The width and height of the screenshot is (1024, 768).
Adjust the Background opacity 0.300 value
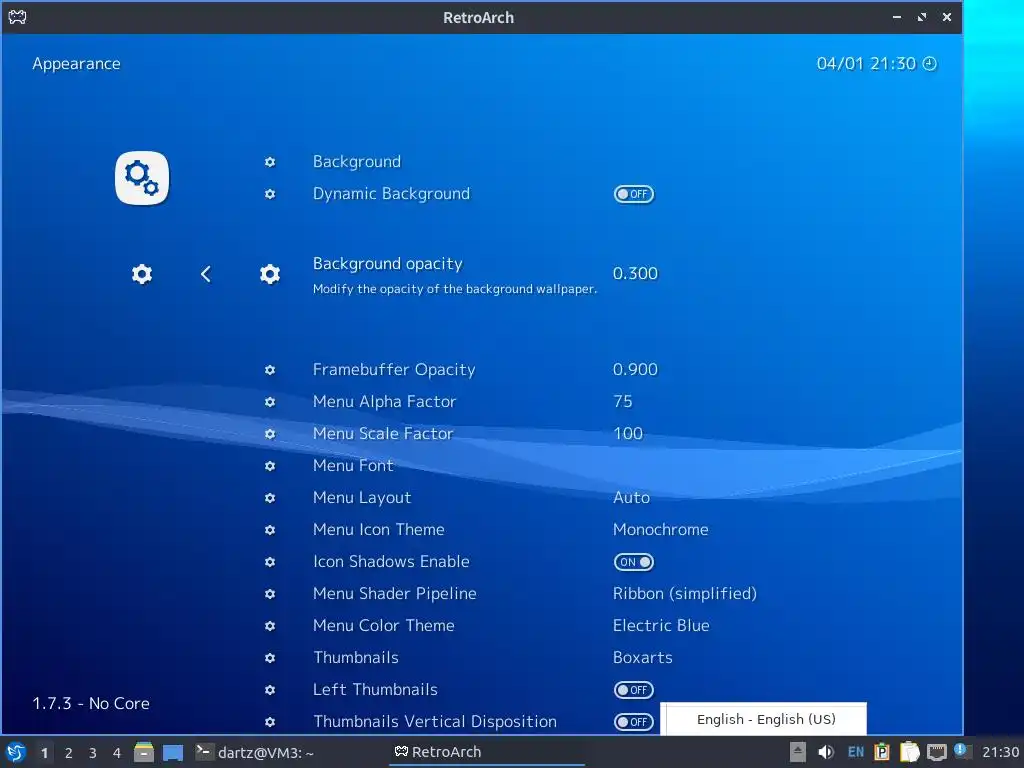pyautogui.click(x=635, y=274)
